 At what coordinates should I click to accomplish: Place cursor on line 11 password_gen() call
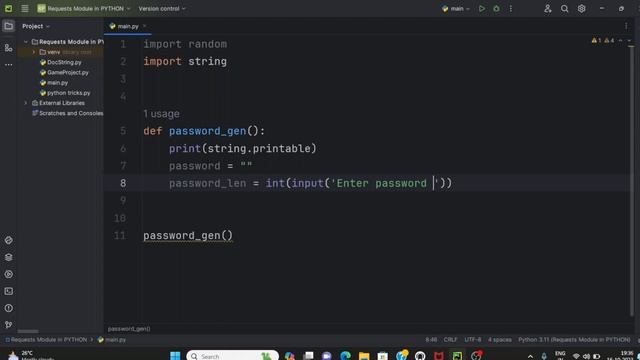(x=188, y=236)
